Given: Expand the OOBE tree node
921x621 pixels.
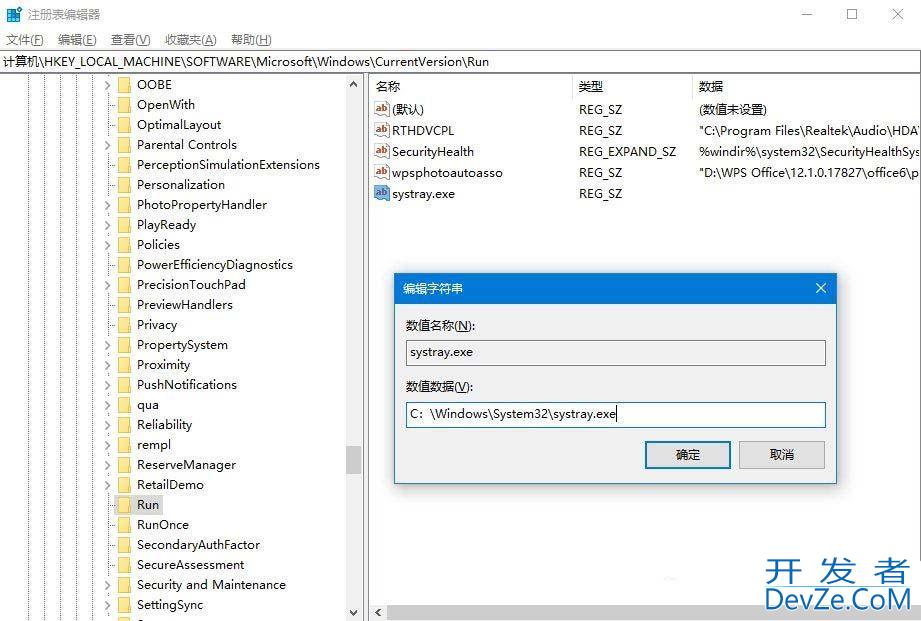Looking at the screenshot, I should 107,85.
